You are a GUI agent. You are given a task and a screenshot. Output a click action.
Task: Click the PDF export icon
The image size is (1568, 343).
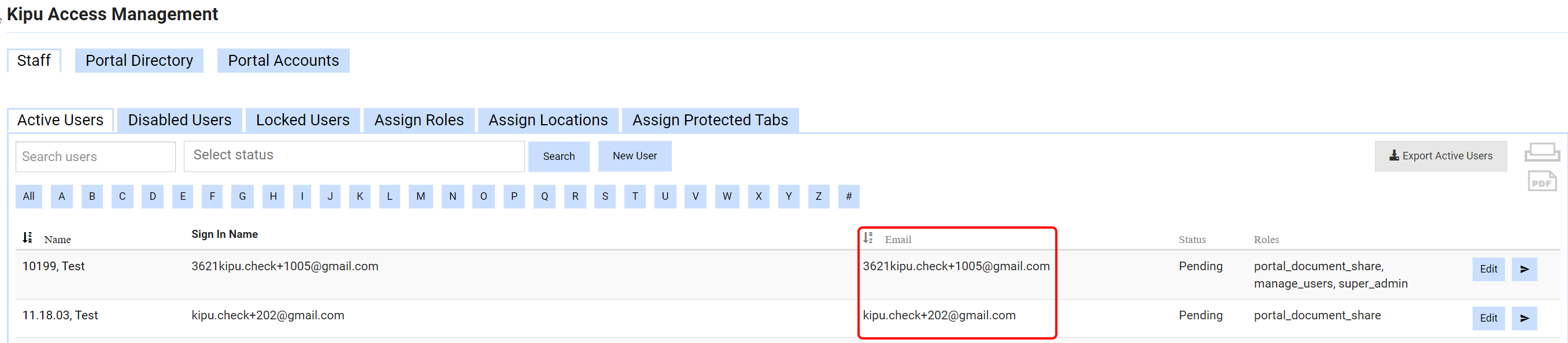click(x=1541, y=181)
